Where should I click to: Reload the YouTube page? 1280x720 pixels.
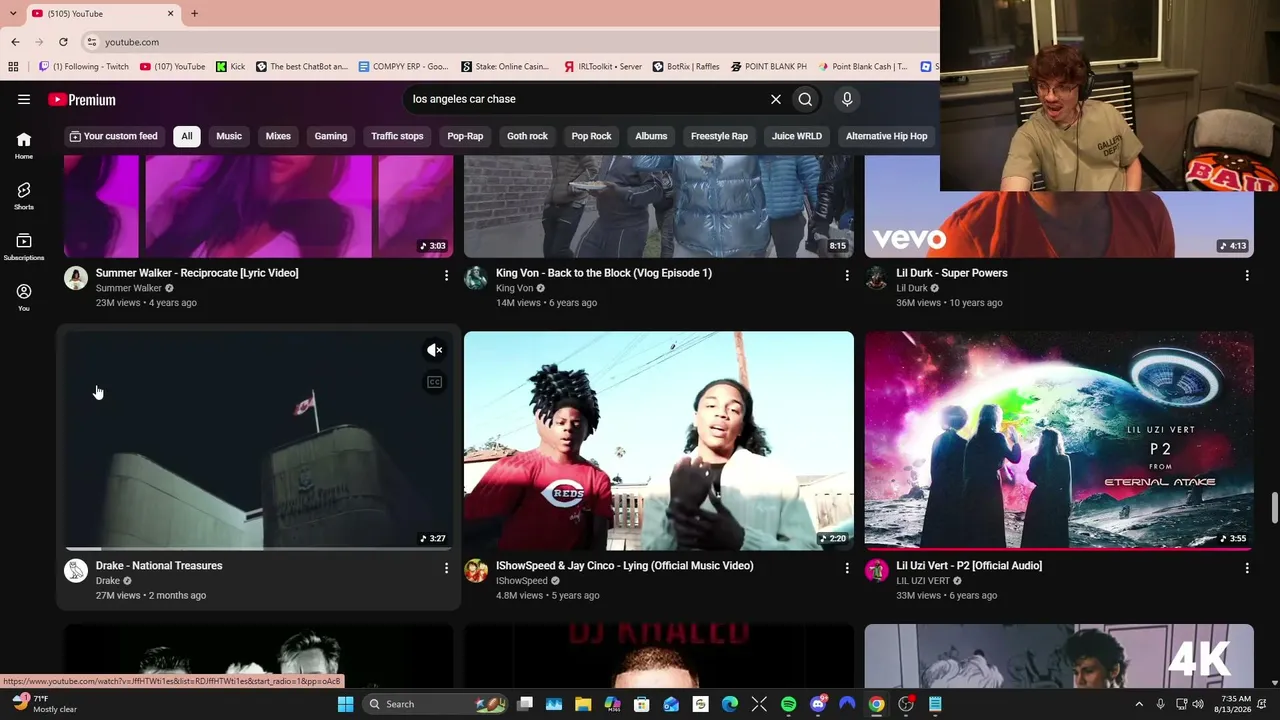tap(63, 42)
